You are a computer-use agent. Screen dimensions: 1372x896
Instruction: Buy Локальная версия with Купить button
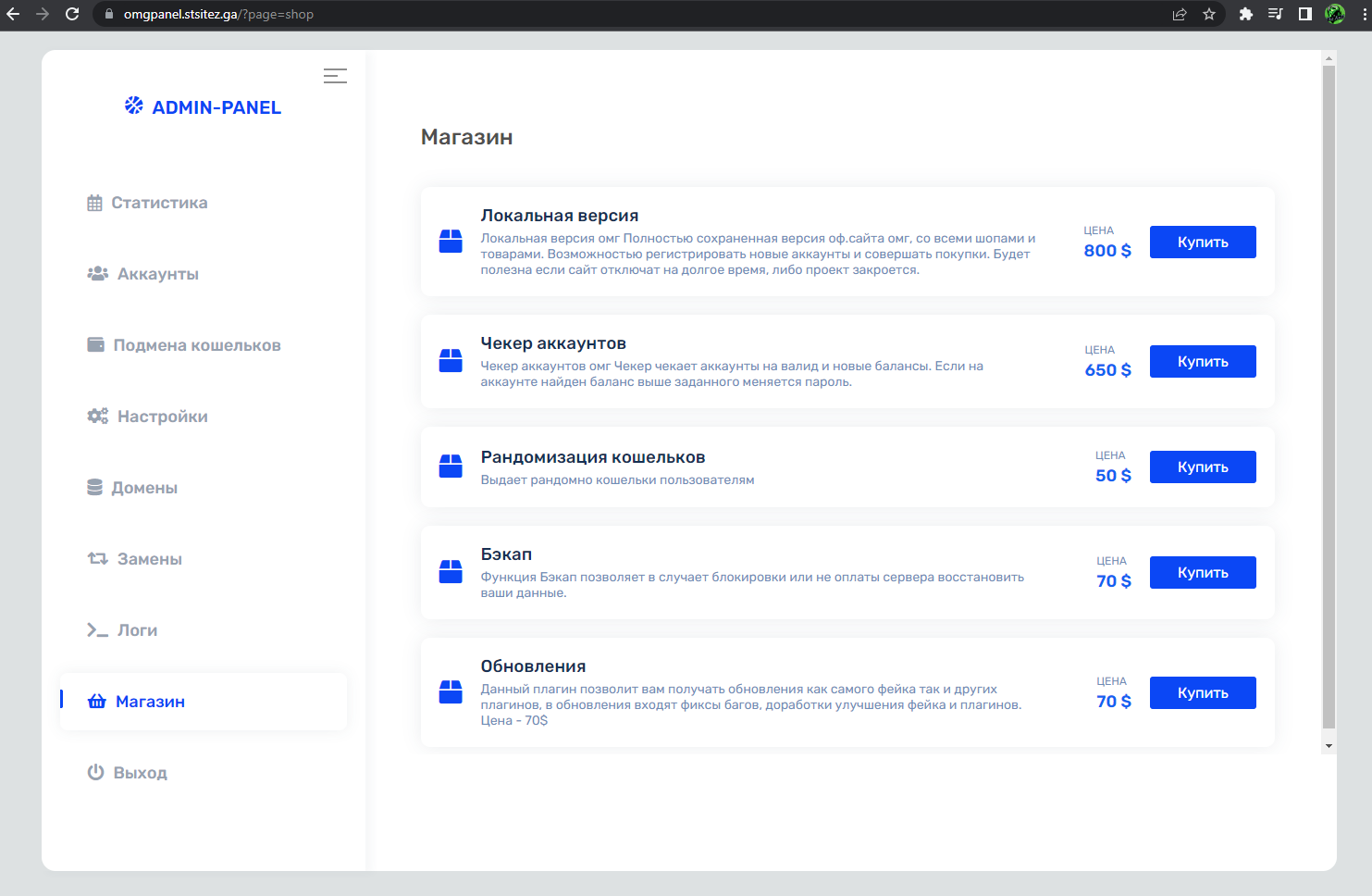1202,243
